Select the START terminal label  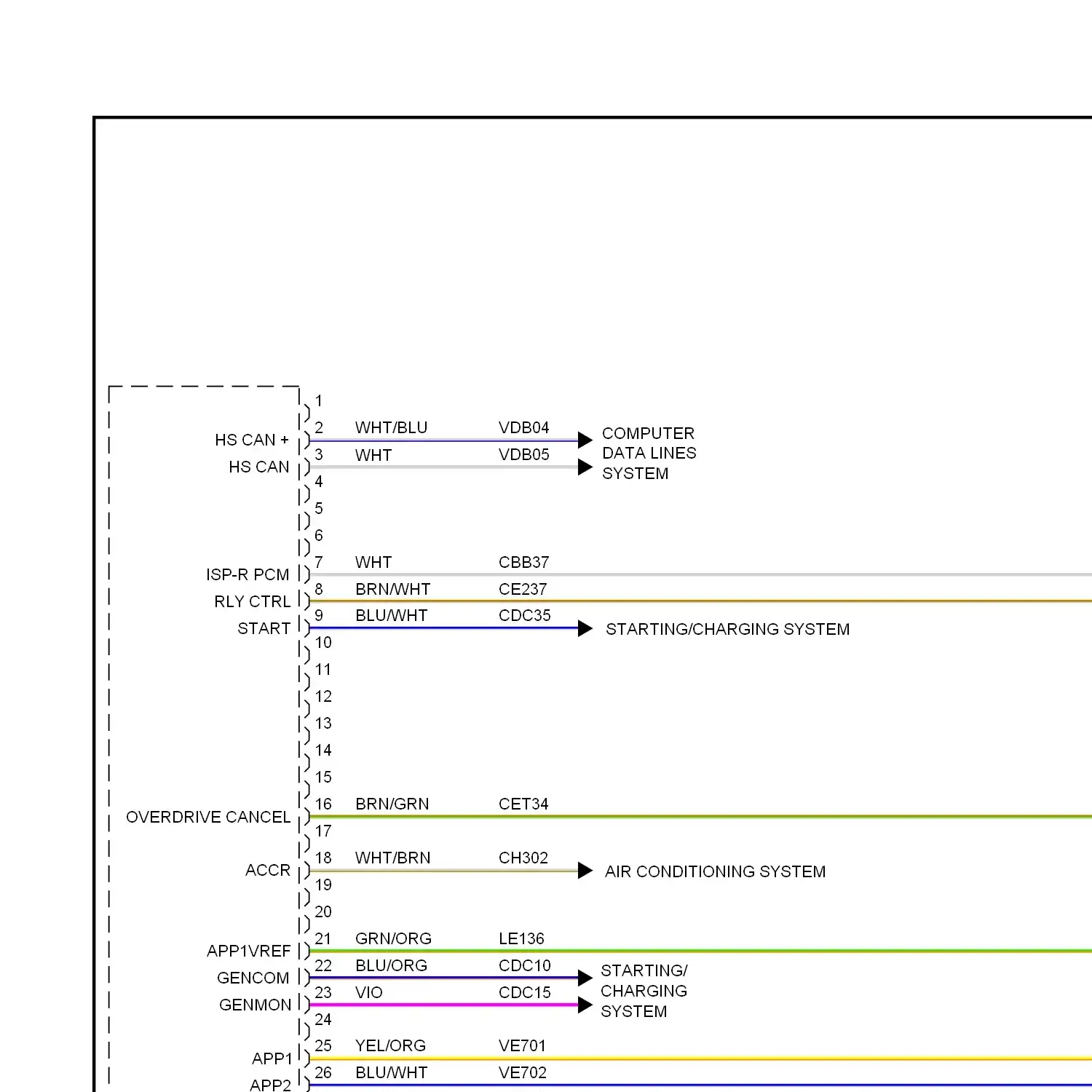click(264, 628)
